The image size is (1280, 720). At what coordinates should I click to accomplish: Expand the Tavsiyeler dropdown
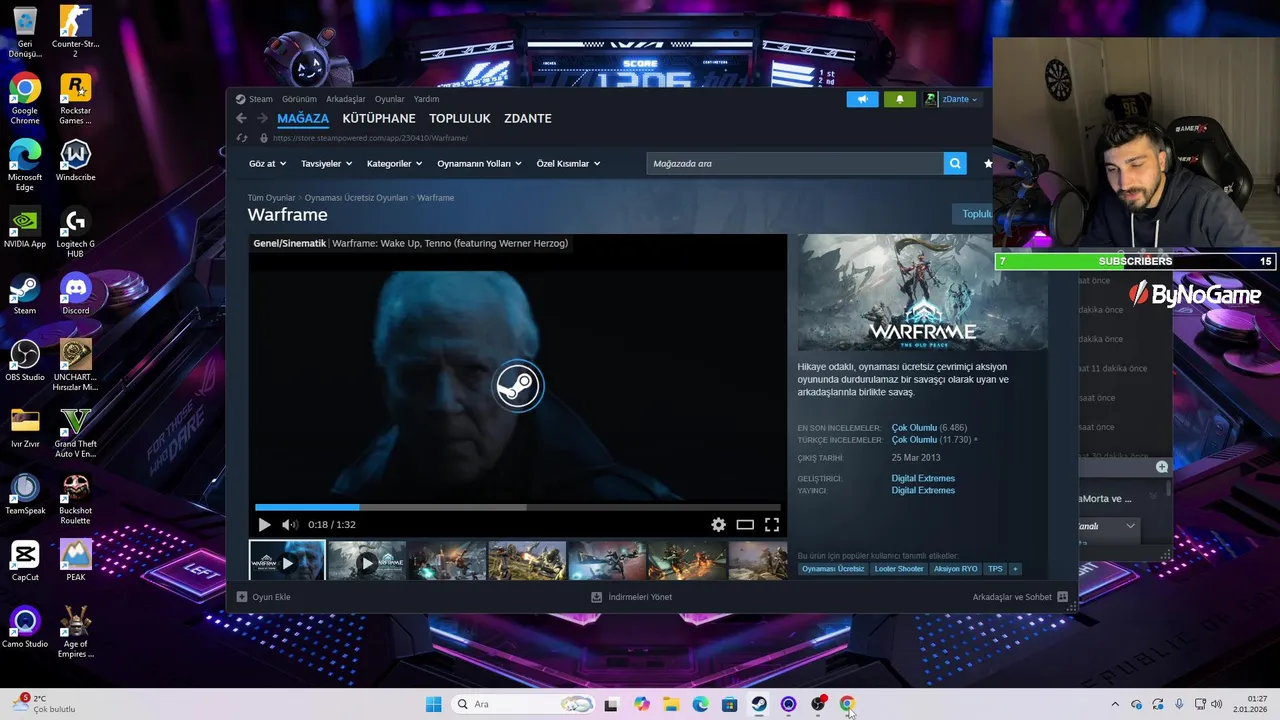click(326, 163)
